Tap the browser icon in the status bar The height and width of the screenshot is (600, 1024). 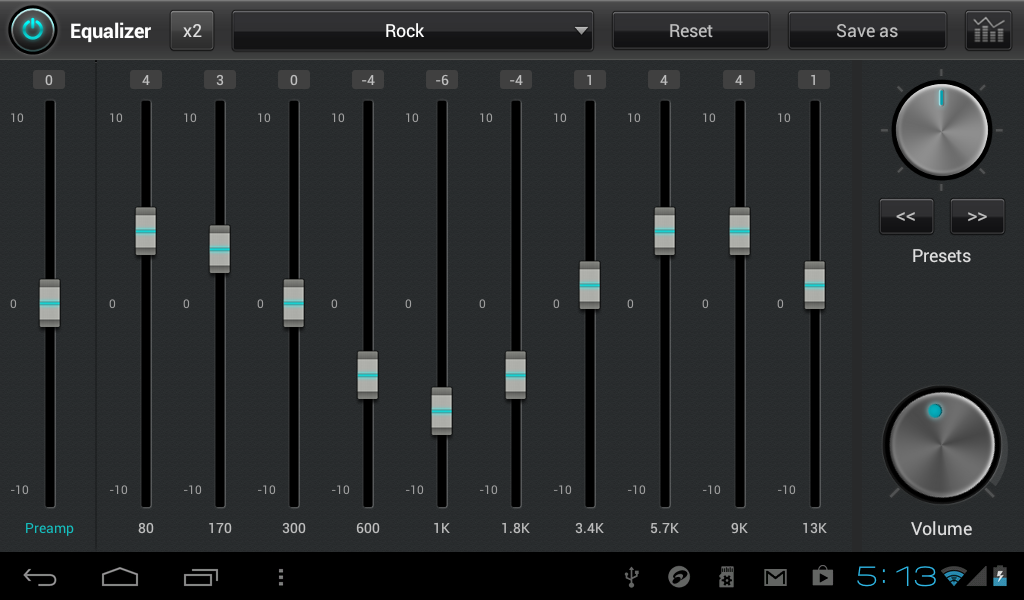(679, 577)
